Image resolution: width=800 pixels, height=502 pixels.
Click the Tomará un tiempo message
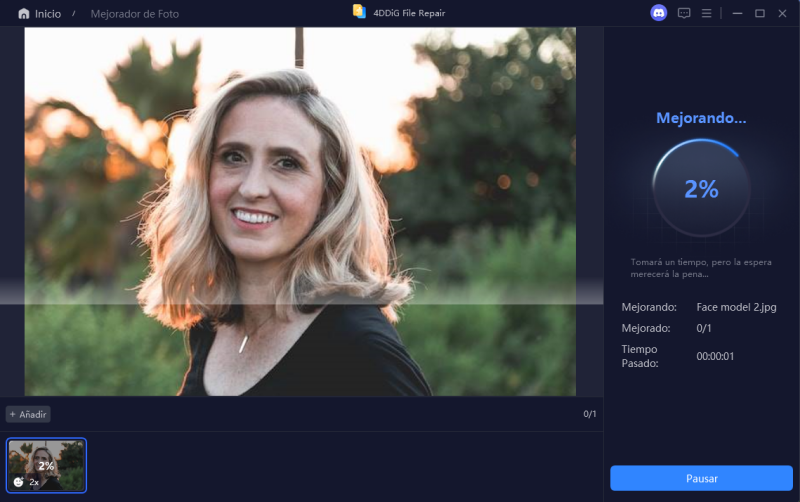coord(701,268)
